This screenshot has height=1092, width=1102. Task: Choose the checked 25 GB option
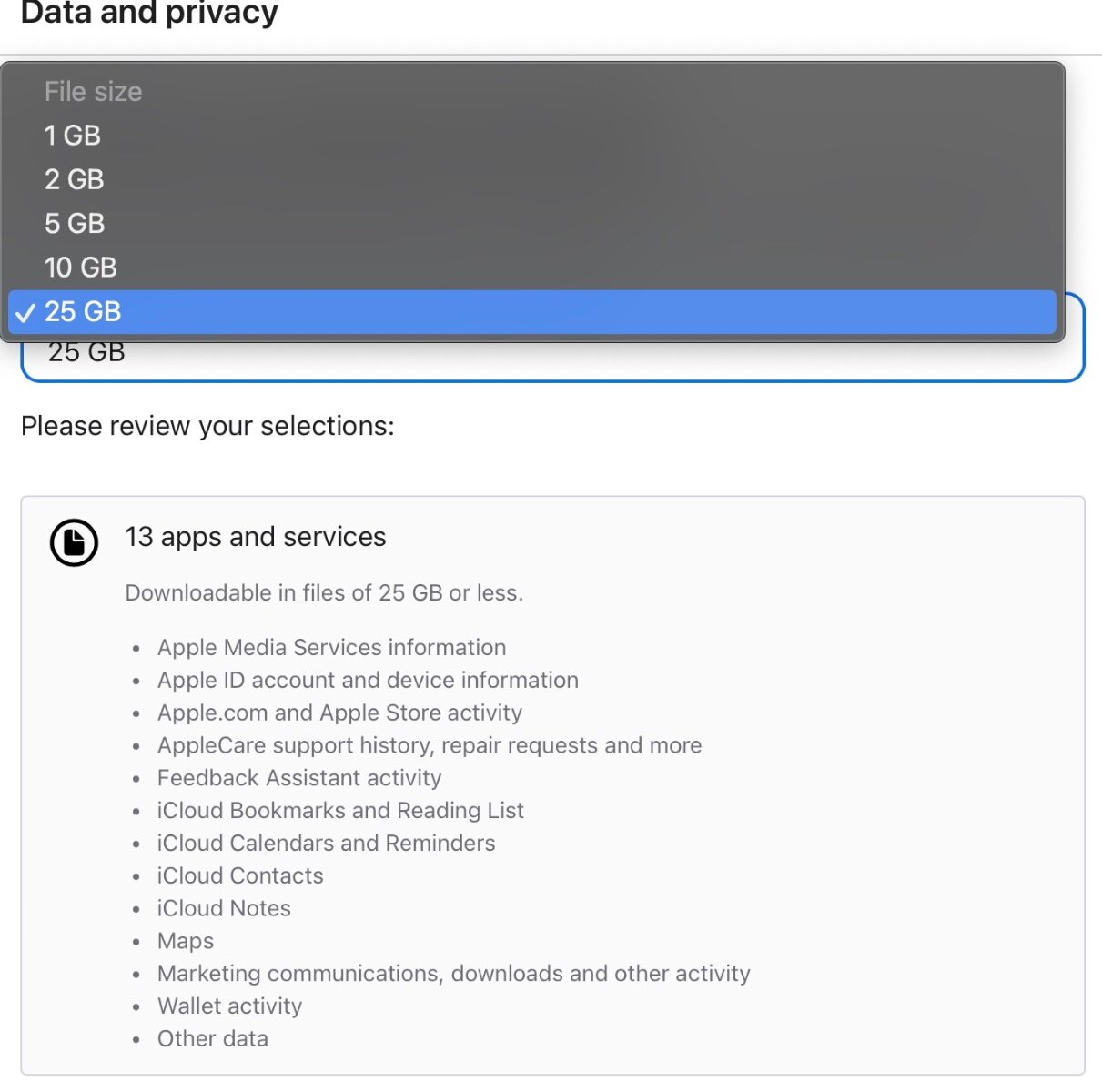point(532,312)
